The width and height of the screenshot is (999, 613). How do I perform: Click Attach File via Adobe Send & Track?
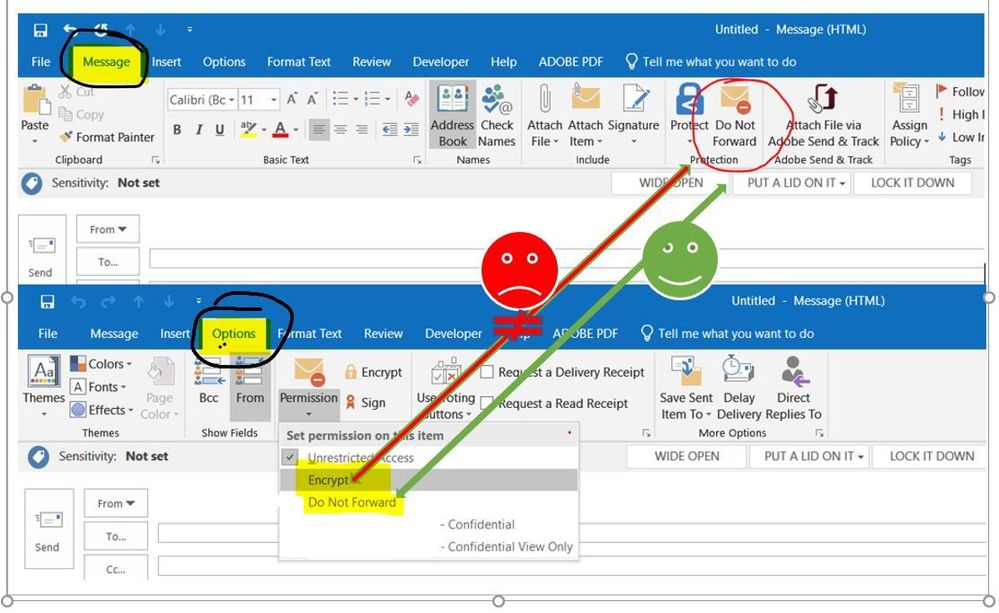(823, 117)
